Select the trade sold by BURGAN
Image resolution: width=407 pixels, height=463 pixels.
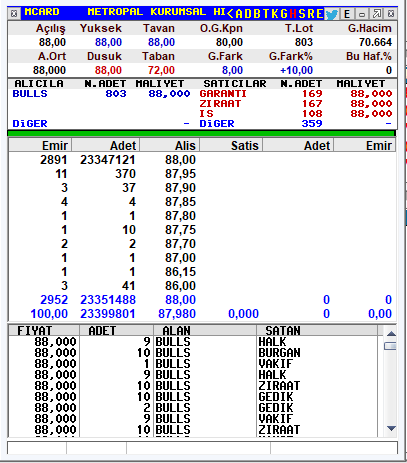tap(193, 353)
